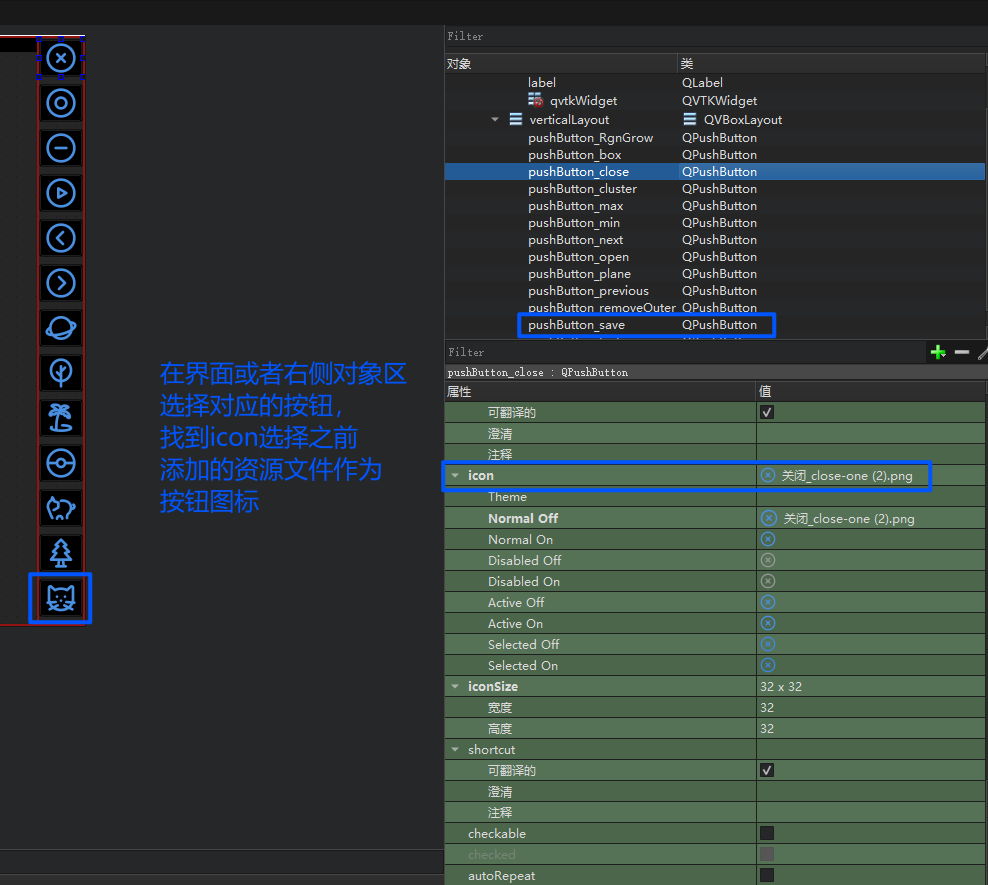Collapse the shortcut property group
Screen dimensions: 988x885
[x=455, y=750]
